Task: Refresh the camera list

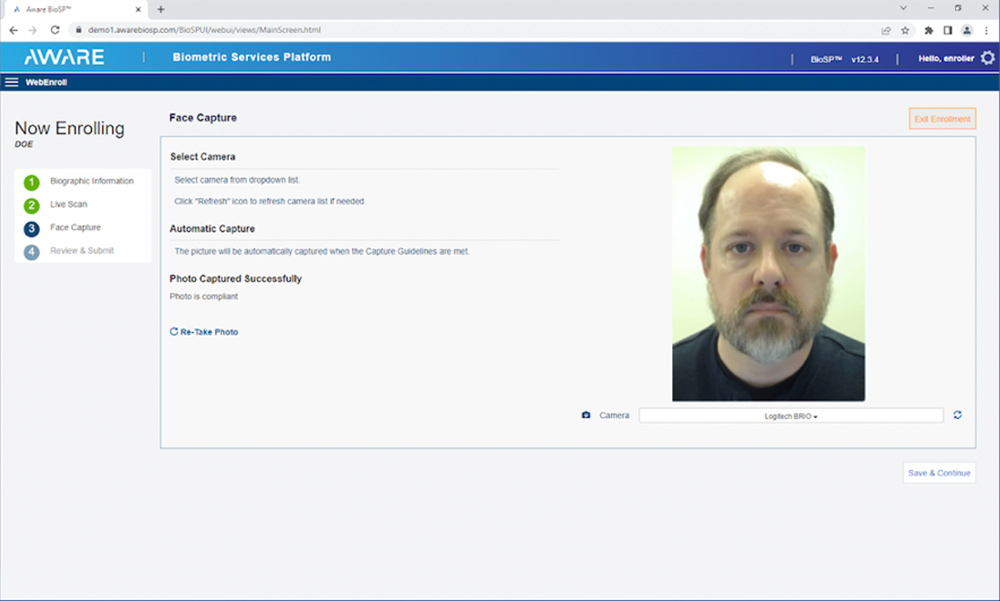Action: click(x=957, y=414)
